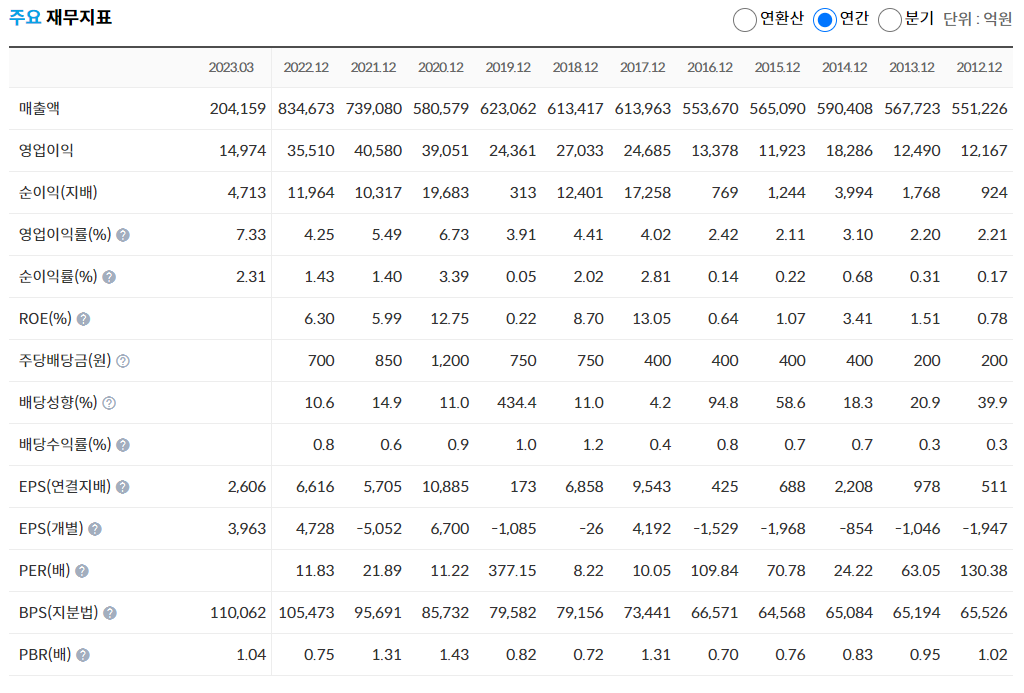Click PER value 377.15
The width and height of the screenshot is (1024, 693).
pyautogui.click(x=512, y=571)
